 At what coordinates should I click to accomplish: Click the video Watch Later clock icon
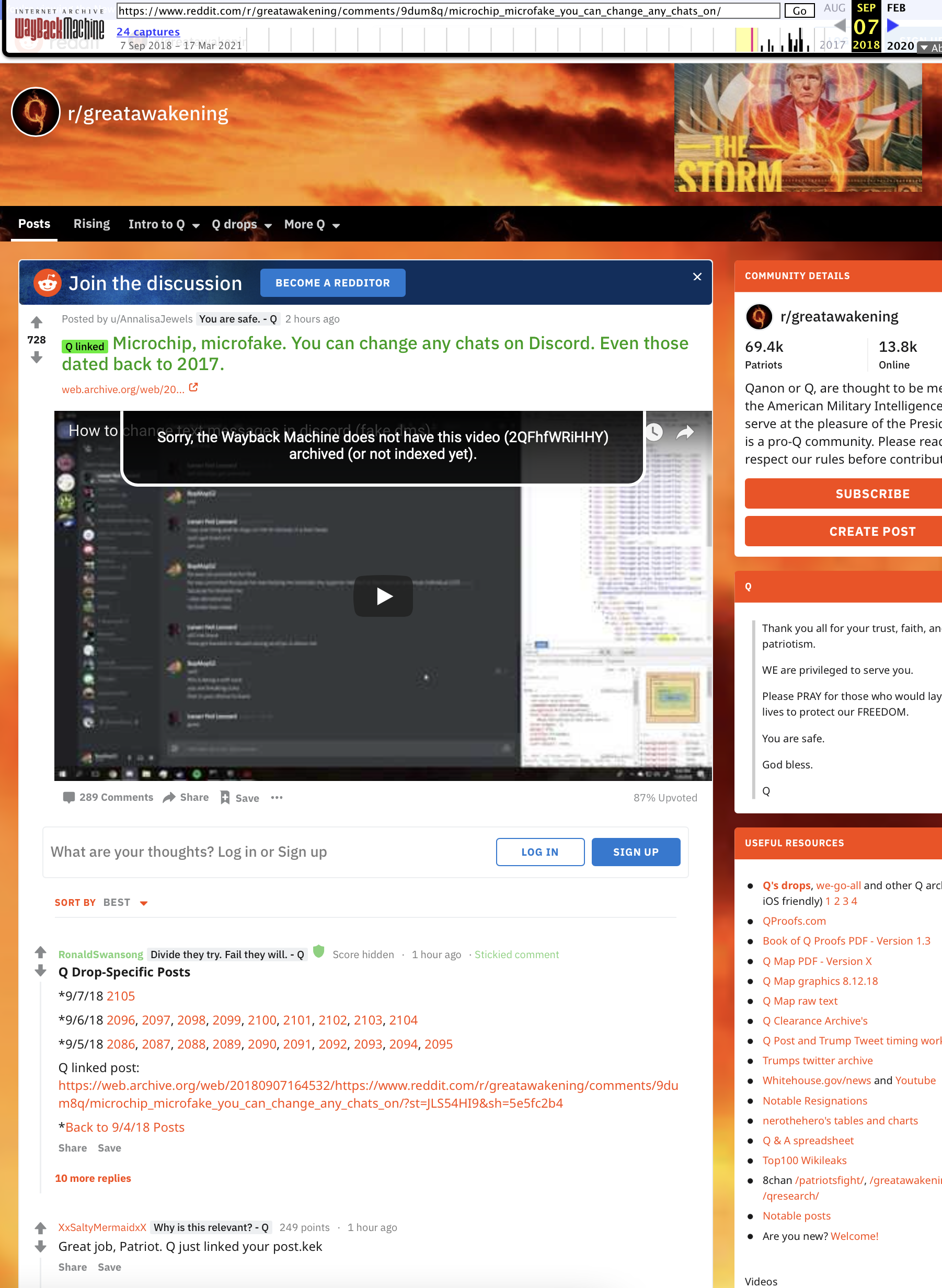654,432
